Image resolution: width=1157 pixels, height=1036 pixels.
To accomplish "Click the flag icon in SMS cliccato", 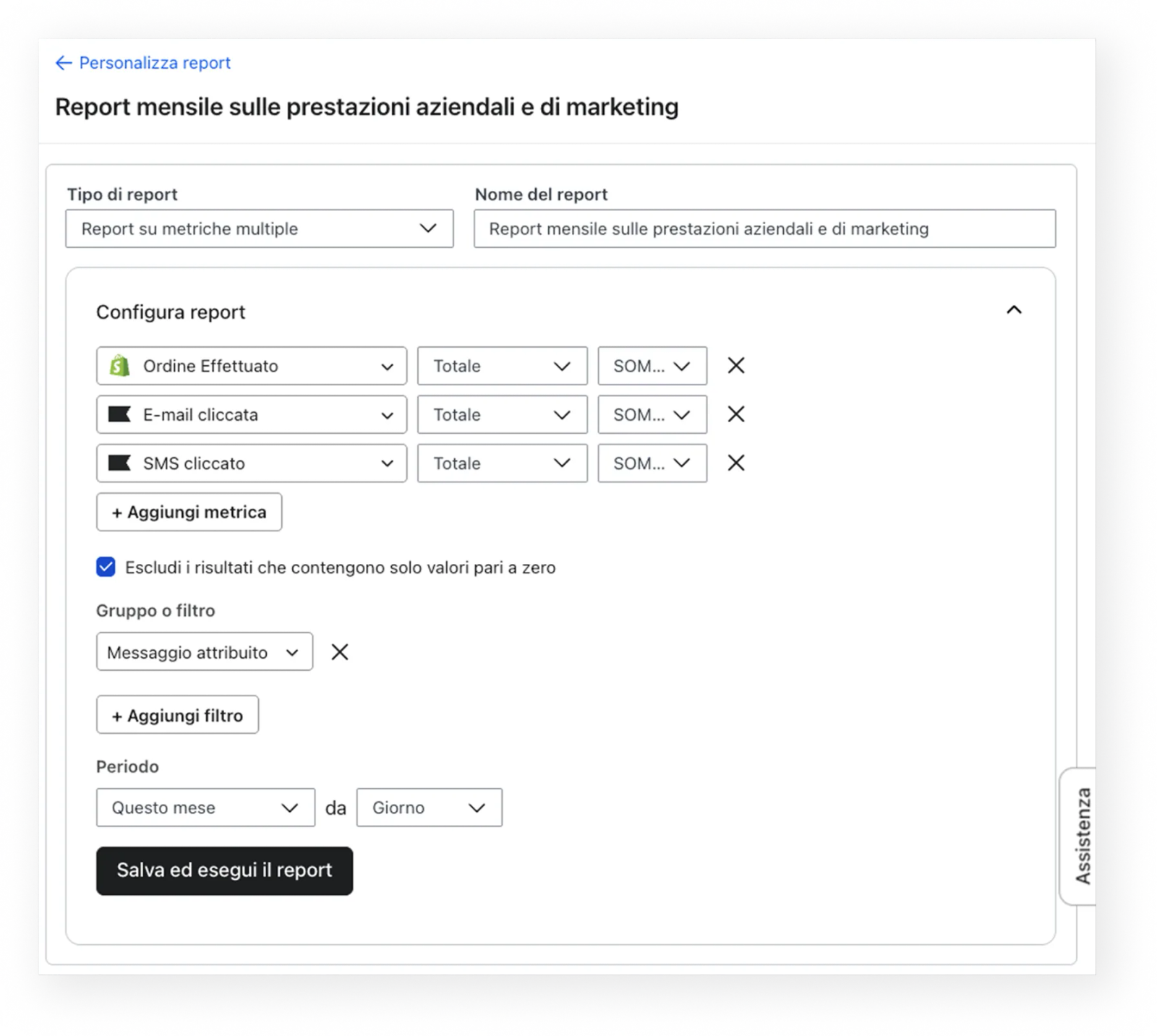I will click(x=119, y=463).
